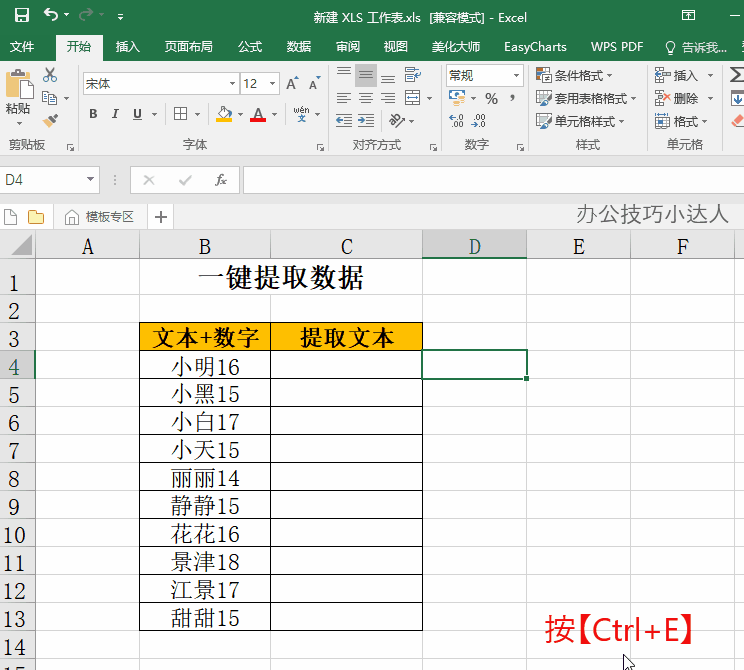
Task: Open the font size dropdown showing 12
Action: click(272, 84)
